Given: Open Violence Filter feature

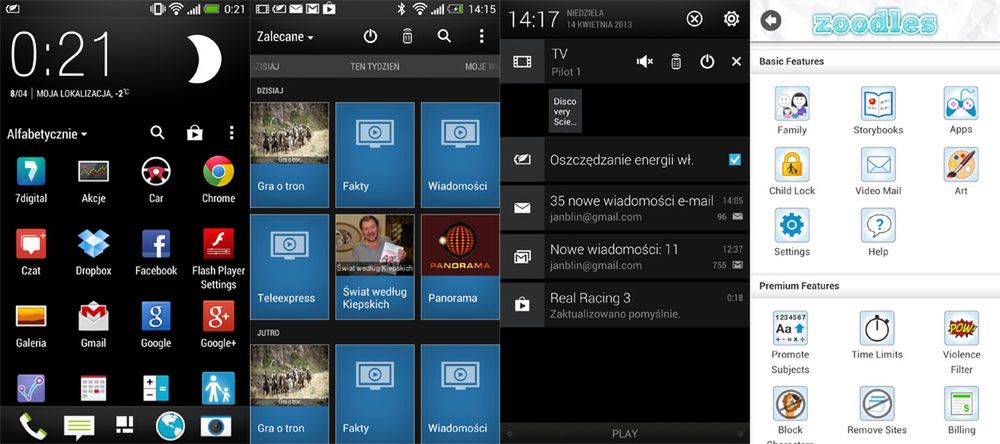Looking at the screenshot, I should (x=961, y=343).
